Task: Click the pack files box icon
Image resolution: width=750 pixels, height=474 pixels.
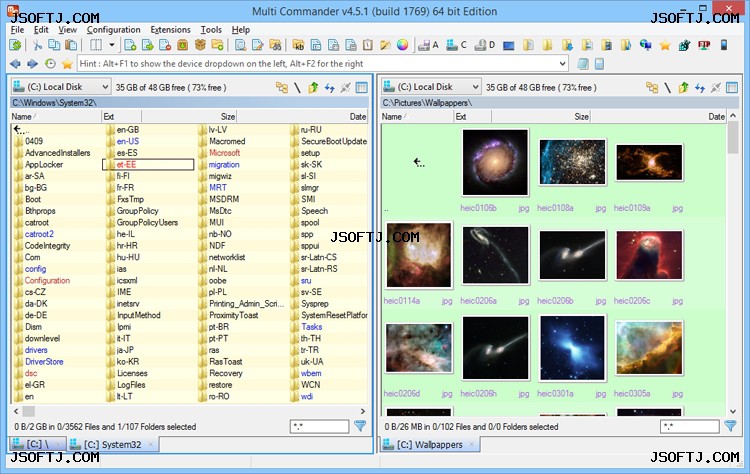Action: (200, 45)
